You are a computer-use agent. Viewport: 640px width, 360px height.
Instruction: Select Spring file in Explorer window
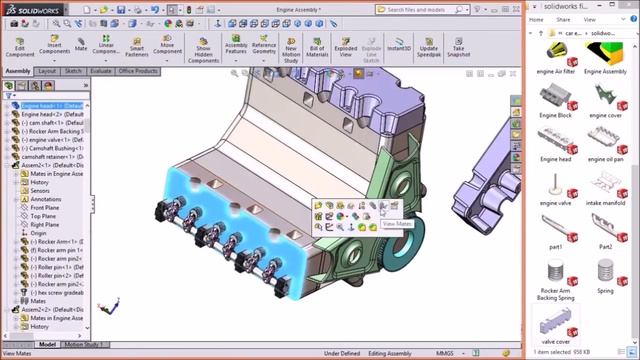coord(605,277)
